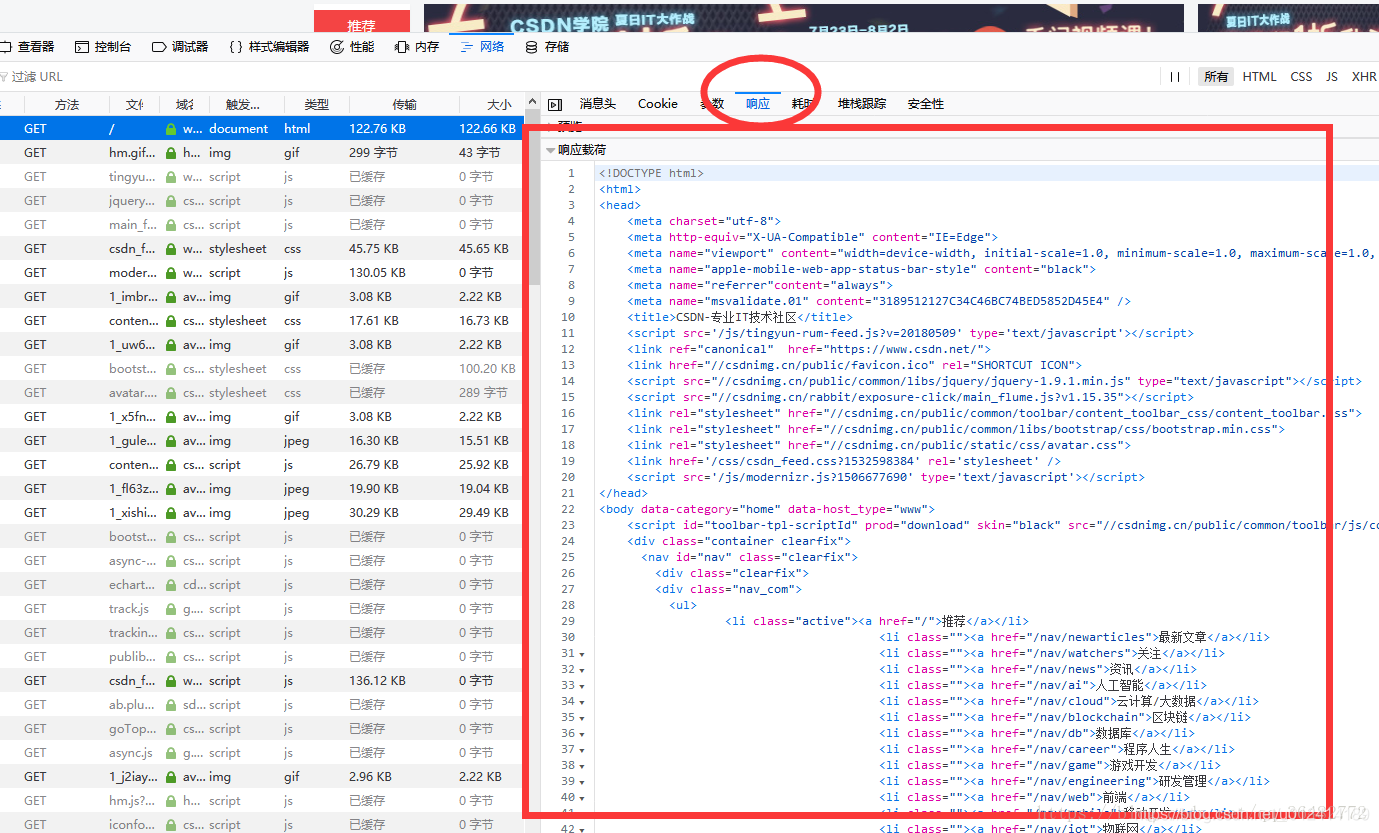Click the lock icon in the 1_x5fn gif row
Screen dimensions: 1379x833
[x=171, y=417]
